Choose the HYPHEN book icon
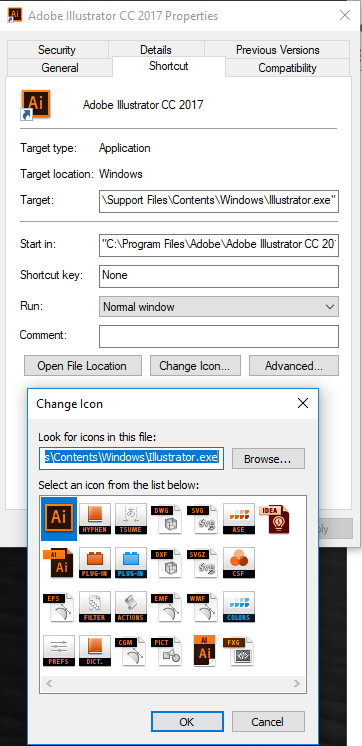362x746 pixels. click(95, 519)
